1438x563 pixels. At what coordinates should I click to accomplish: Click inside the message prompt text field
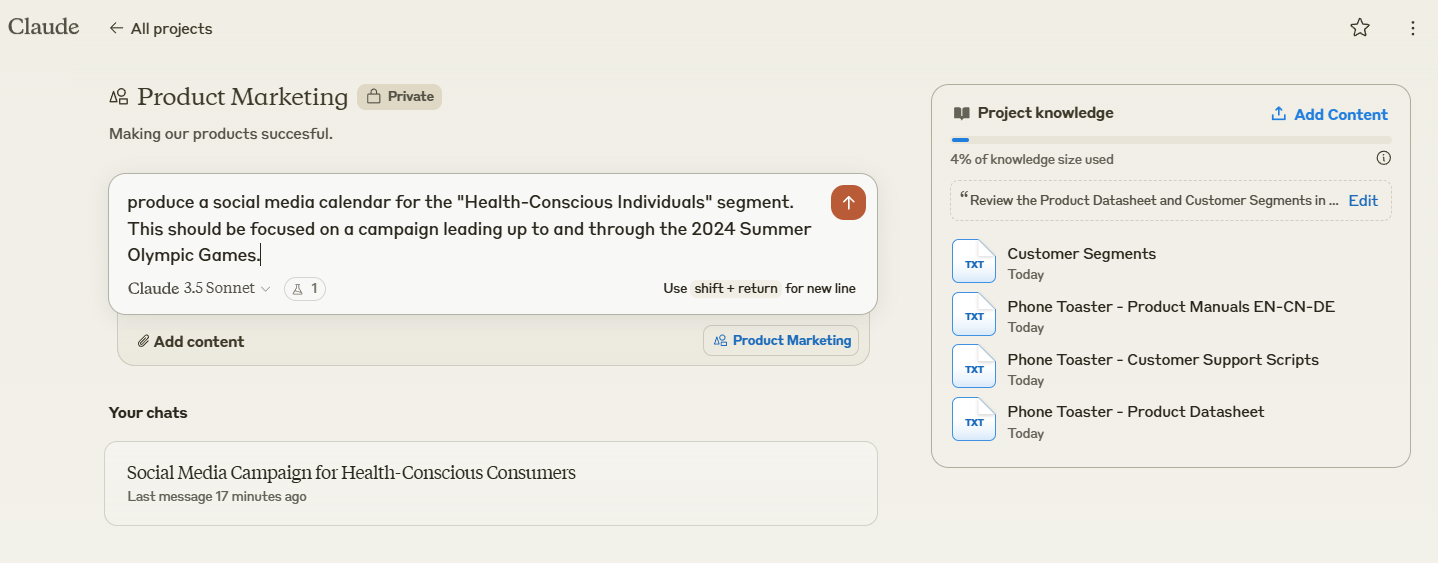click(470, 228)
